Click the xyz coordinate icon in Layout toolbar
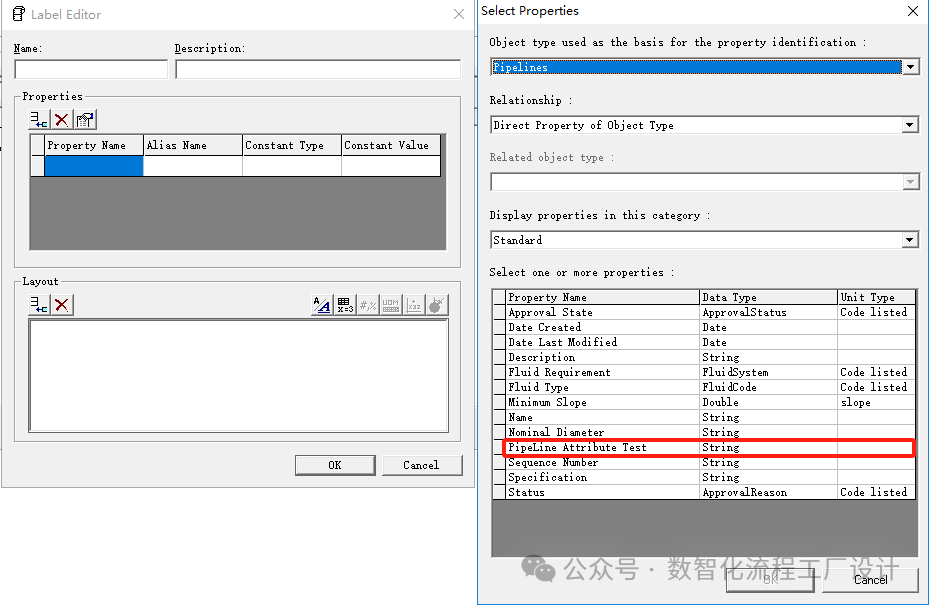 pos(414,305)
